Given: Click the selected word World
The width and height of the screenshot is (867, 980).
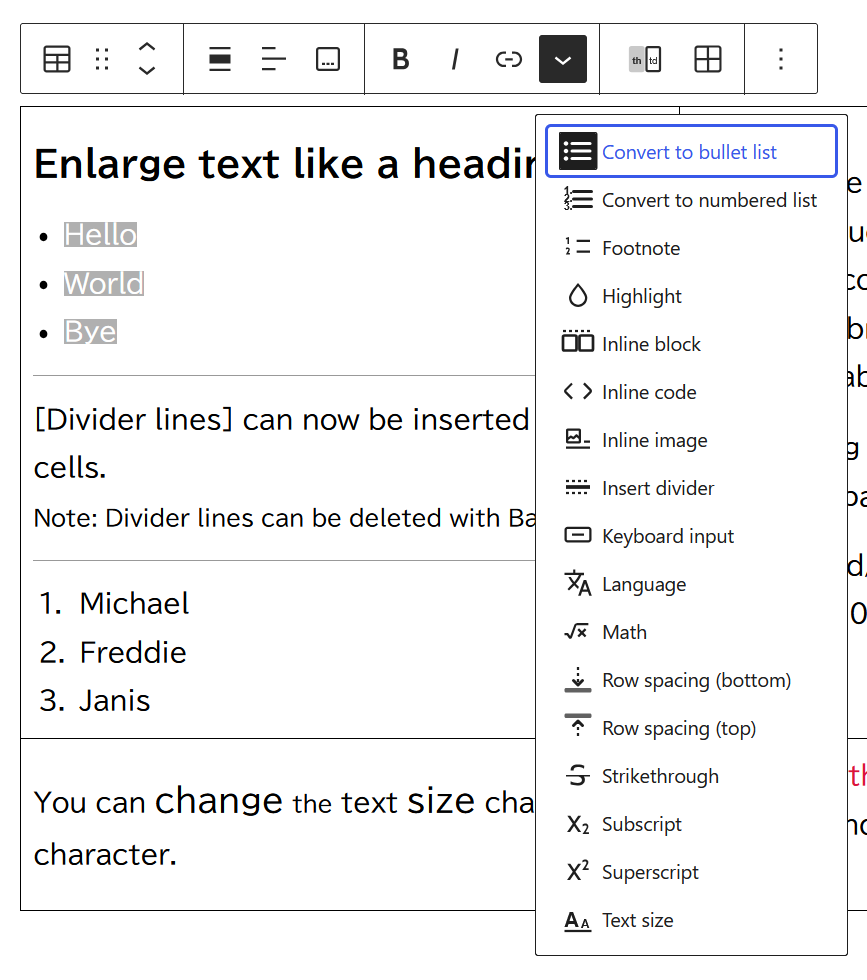Looking at the screenshot, I should 104,283.
